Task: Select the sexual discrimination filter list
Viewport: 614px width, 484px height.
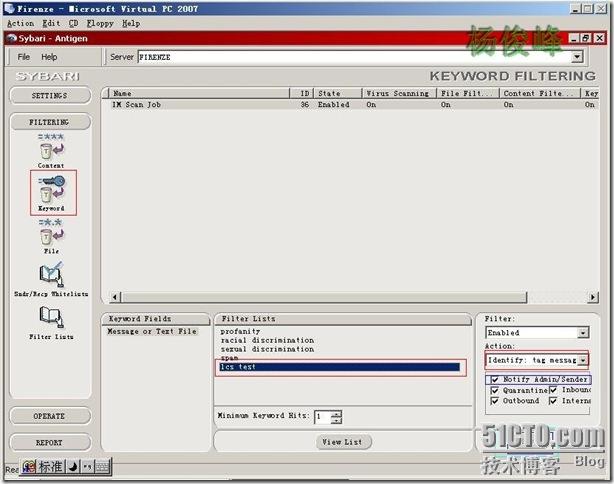Action: pyautogui.click(x=267, y=349)
